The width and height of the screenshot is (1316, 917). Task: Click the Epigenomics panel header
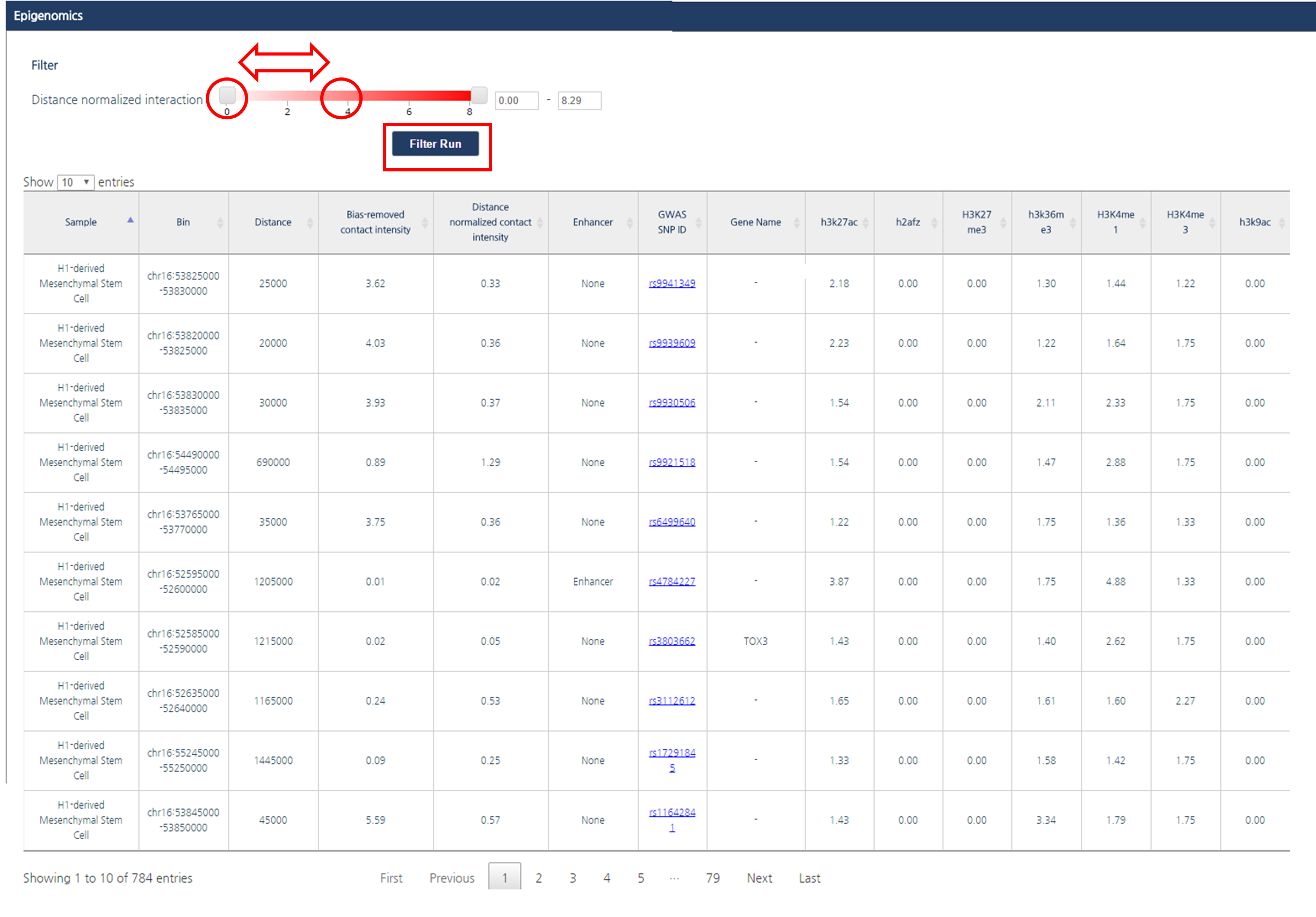click(x=660, y=16)
